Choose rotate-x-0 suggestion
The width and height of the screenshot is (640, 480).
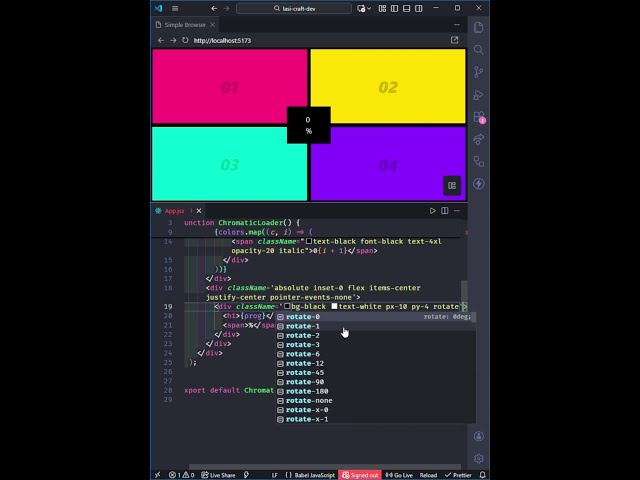tap(376, 410)
